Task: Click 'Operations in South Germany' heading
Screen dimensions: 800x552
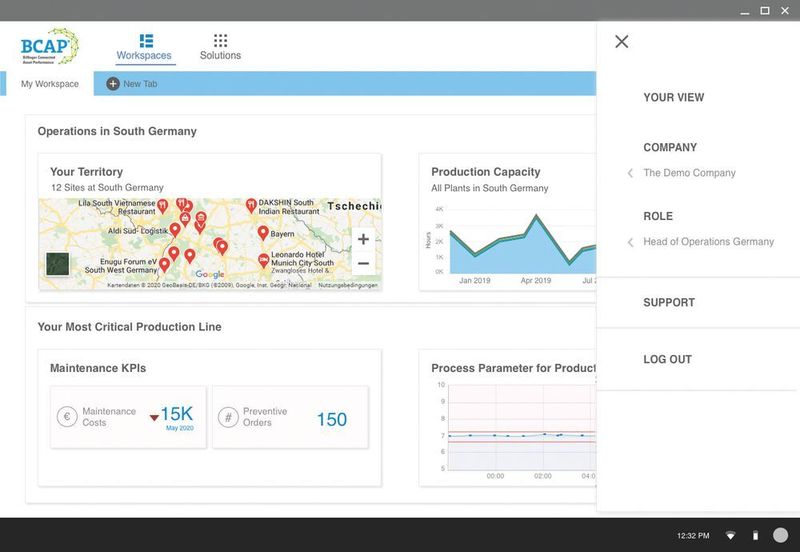Action: pyautogui.click(x=117, y=131)
